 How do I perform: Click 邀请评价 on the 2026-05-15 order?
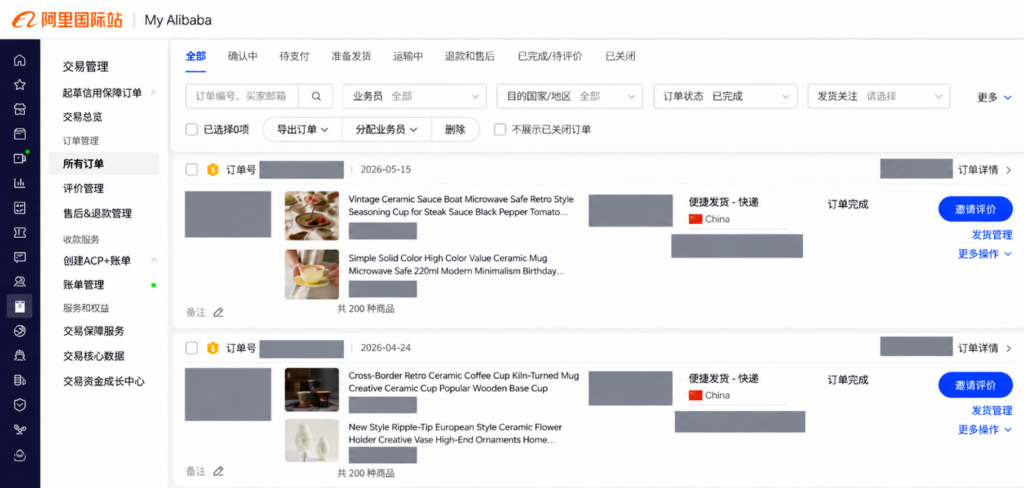pyautogui.click(x=975, y=209)
